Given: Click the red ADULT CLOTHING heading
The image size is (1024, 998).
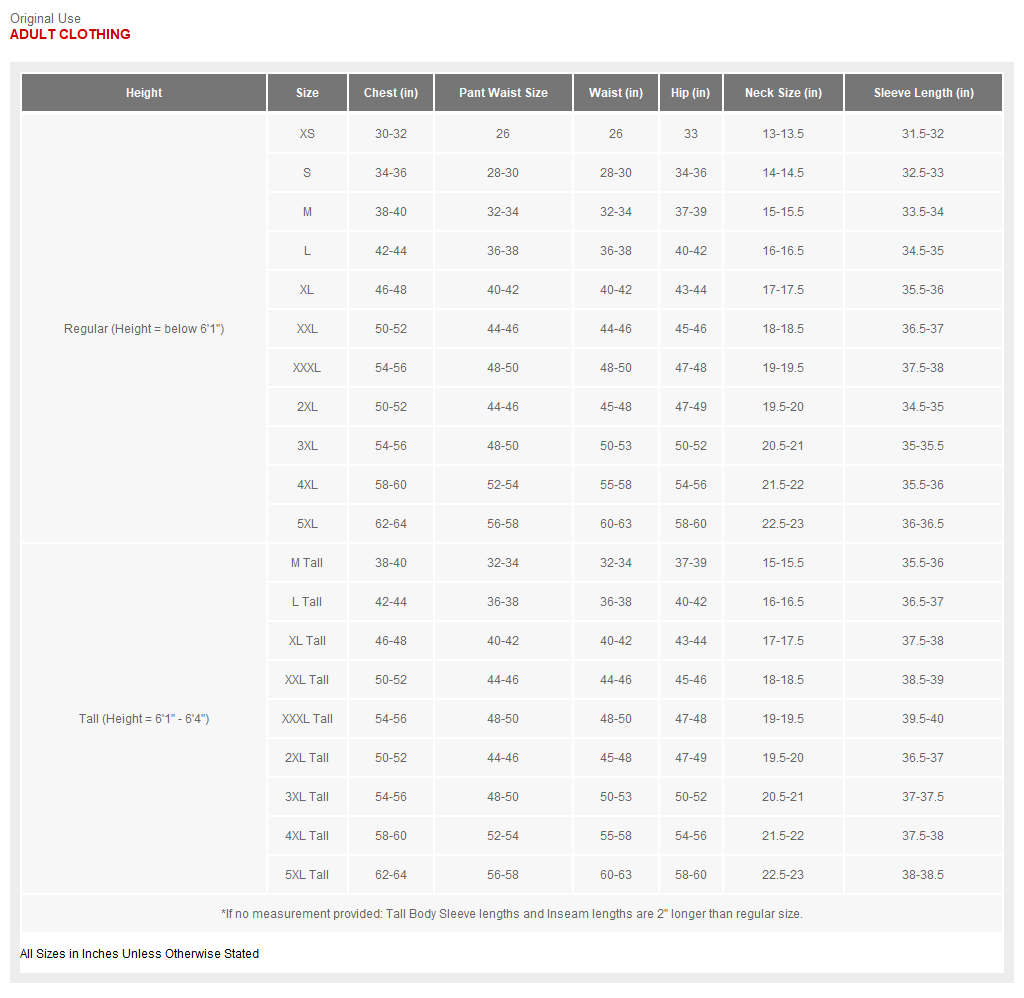Looking at the screenshot, I should coord(70,34).
